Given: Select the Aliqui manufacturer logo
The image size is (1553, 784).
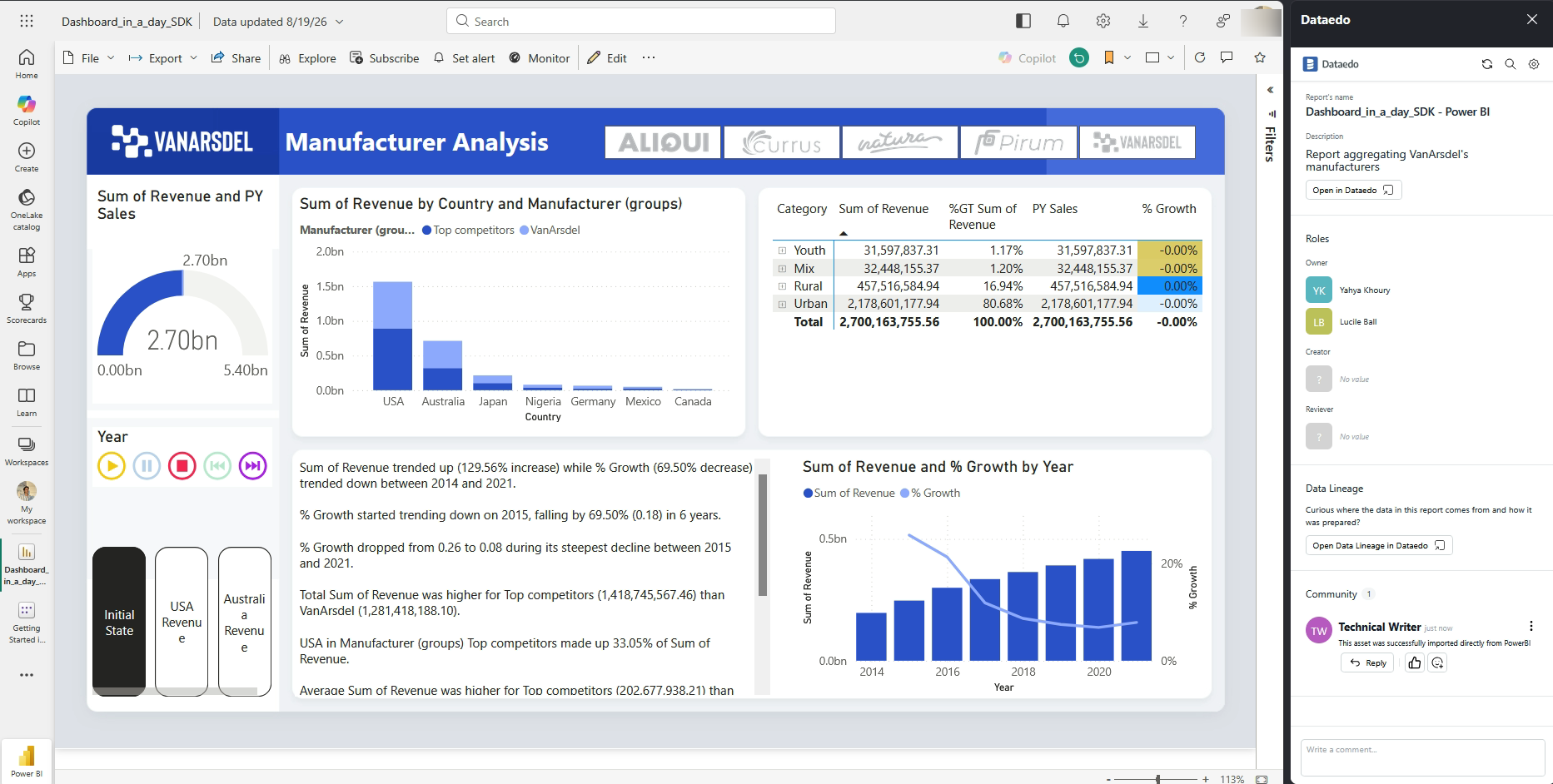Looking at the screenshot, I should coord(663,142).
